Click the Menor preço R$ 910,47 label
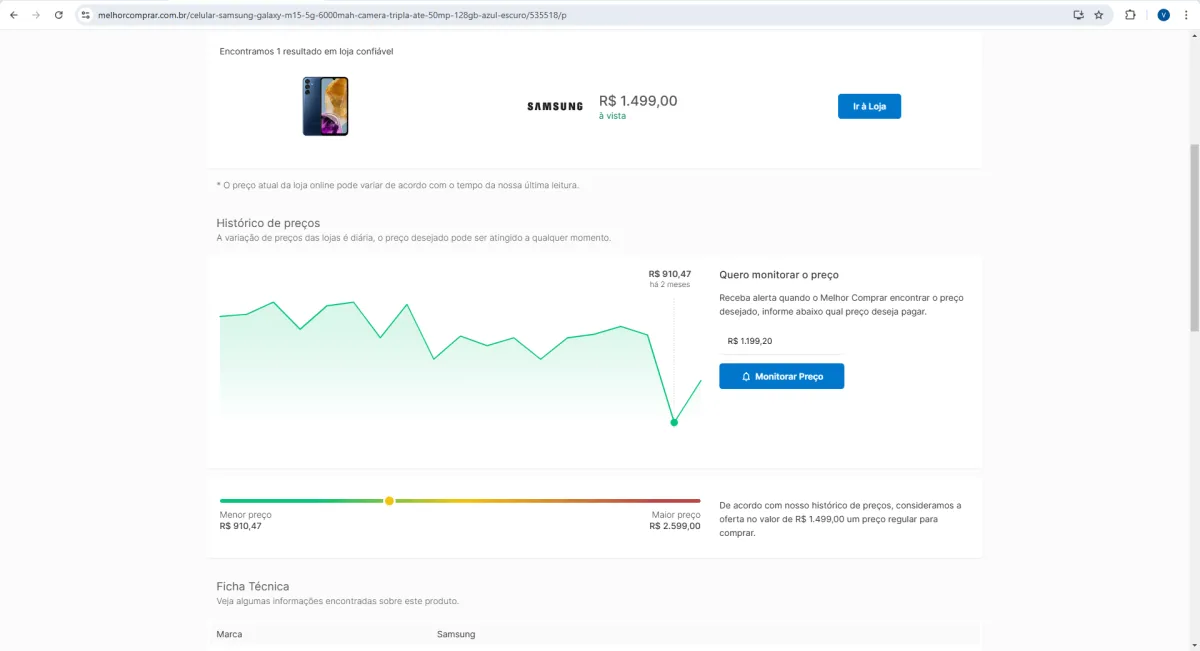Viewport: 1200px width, 651px height. click(245, 520)
